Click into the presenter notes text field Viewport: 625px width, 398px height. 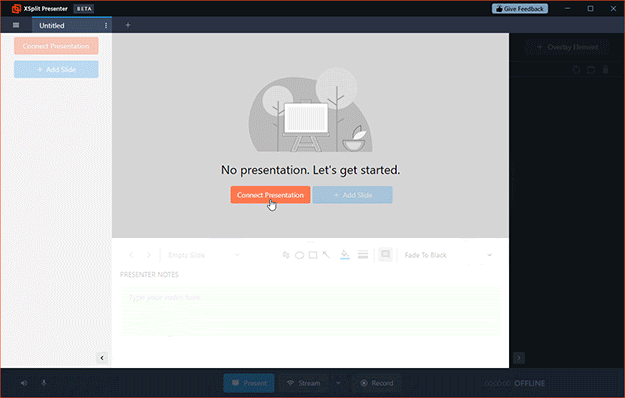[x=310, y=312]
